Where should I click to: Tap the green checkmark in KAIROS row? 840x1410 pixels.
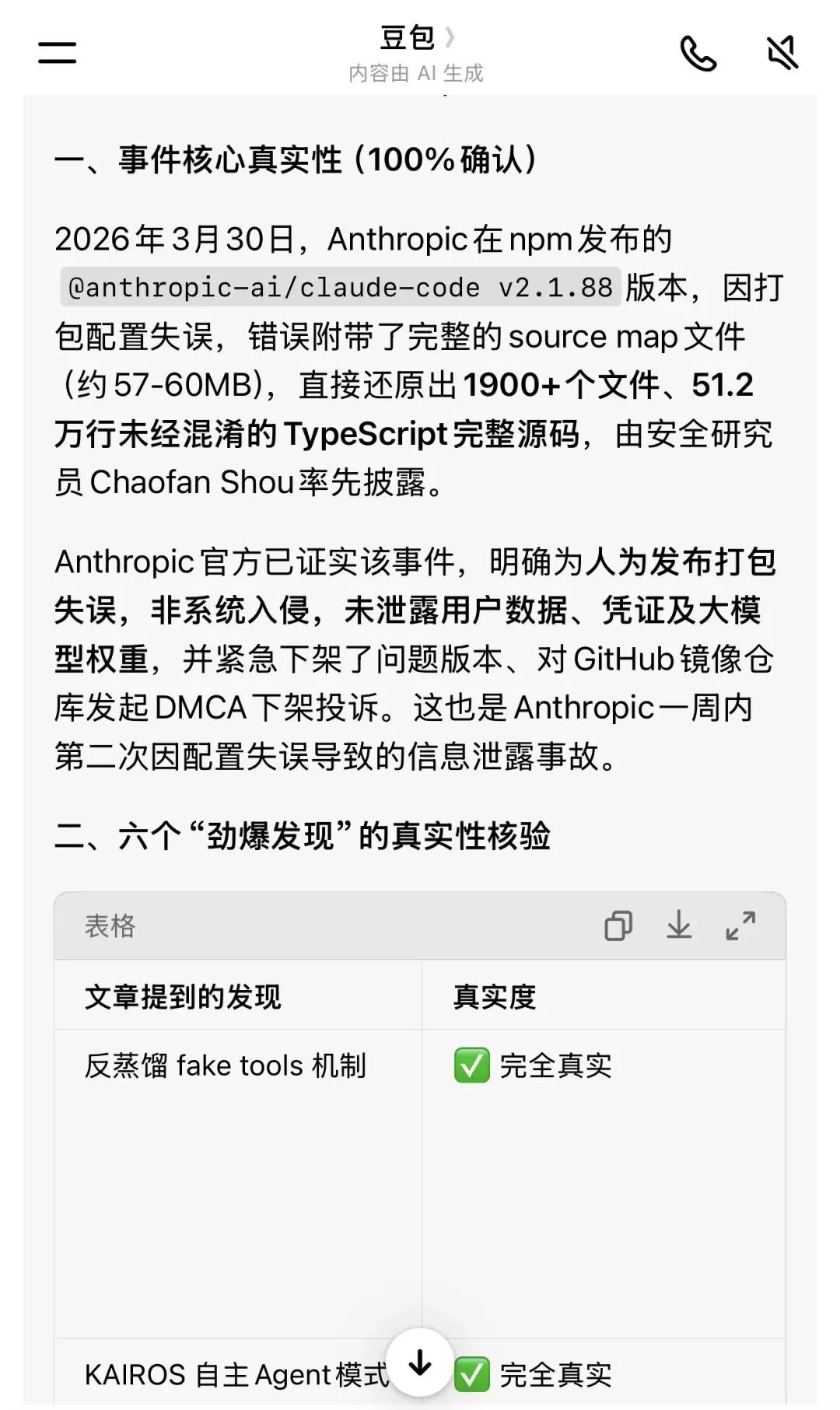coord(471,1374)
